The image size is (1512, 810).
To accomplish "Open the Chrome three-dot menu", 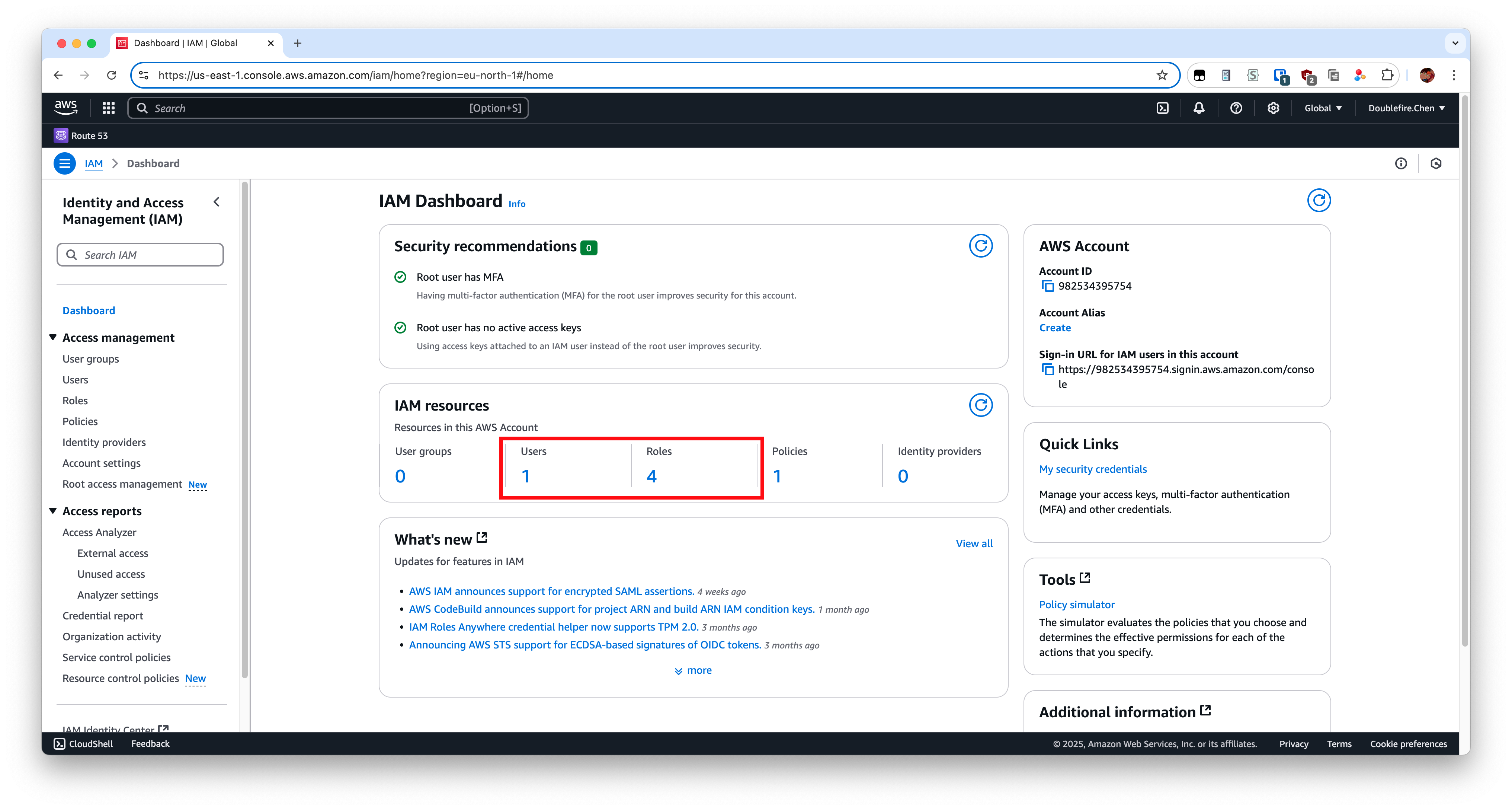I will click(x=1453, y=75).
